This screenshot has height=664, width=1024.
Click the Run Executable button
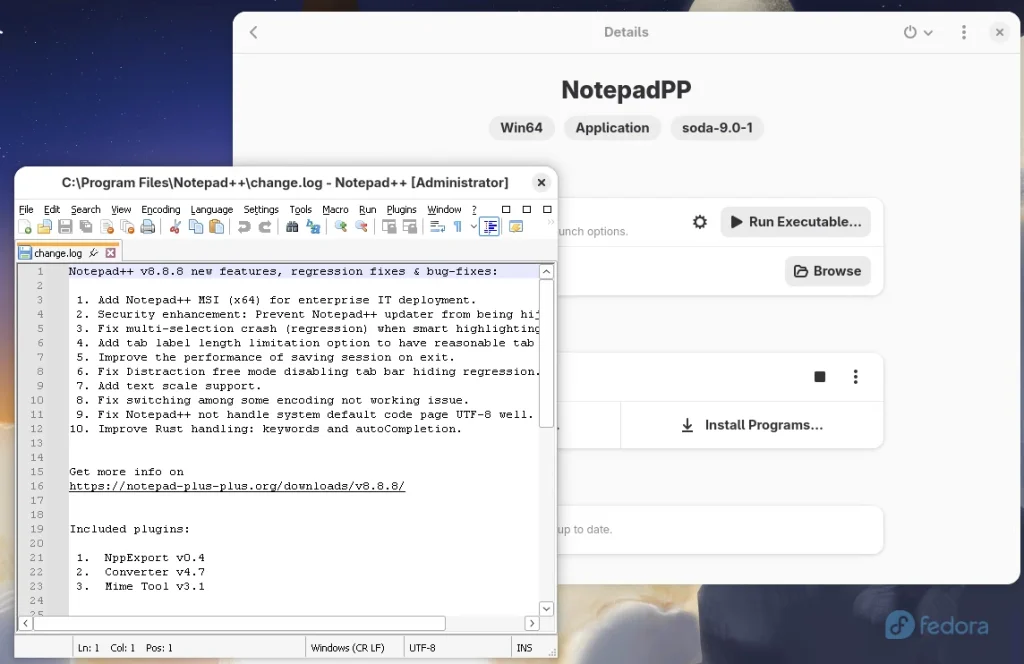click(x=795, y=222)
